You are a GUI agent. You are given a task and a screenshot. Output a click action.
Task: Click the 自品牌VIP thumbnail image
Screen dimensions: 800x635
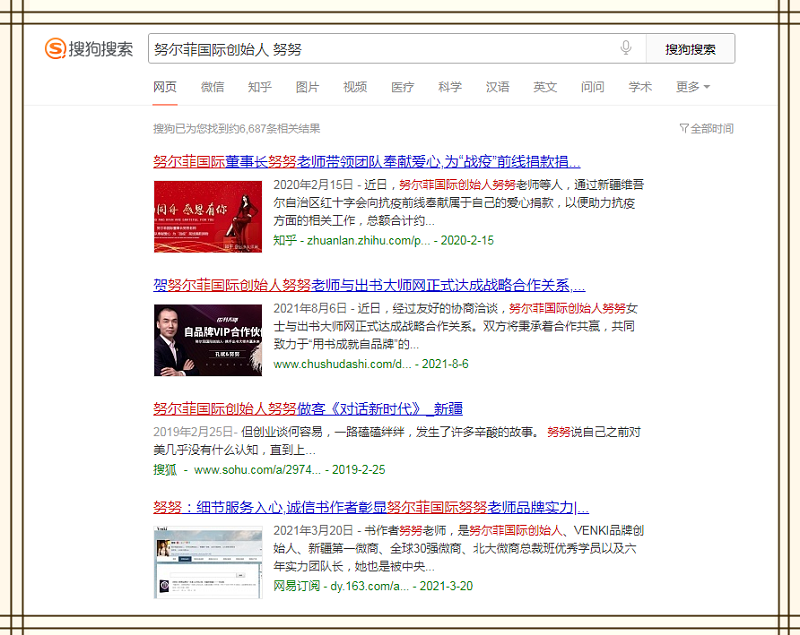(x=207, y=340)
